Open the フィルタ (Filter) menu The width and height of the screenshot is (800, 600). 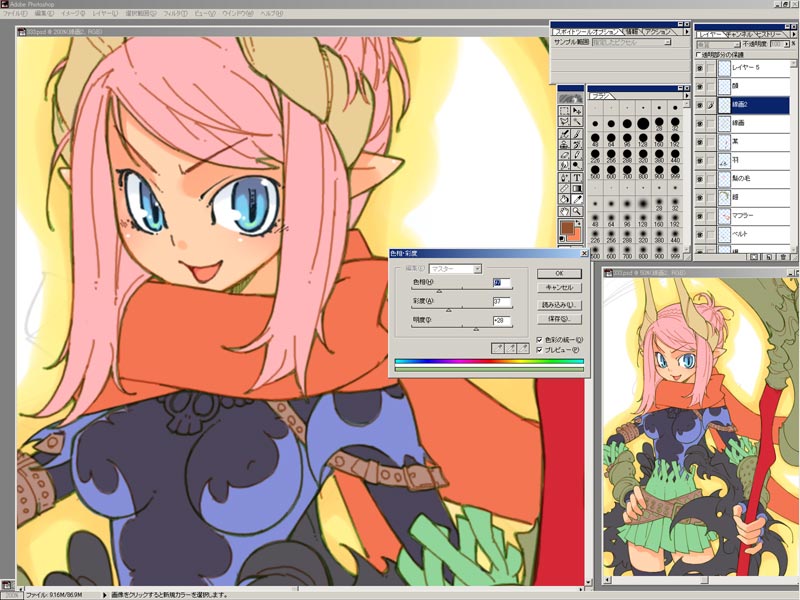[175, 13]
